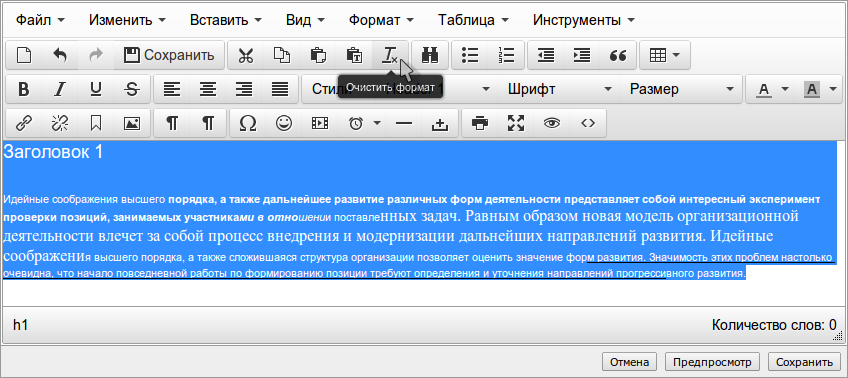Insert a numbered list
Image resolution: width=848 pixels, height=378 pixels.
tap(506, 55)
